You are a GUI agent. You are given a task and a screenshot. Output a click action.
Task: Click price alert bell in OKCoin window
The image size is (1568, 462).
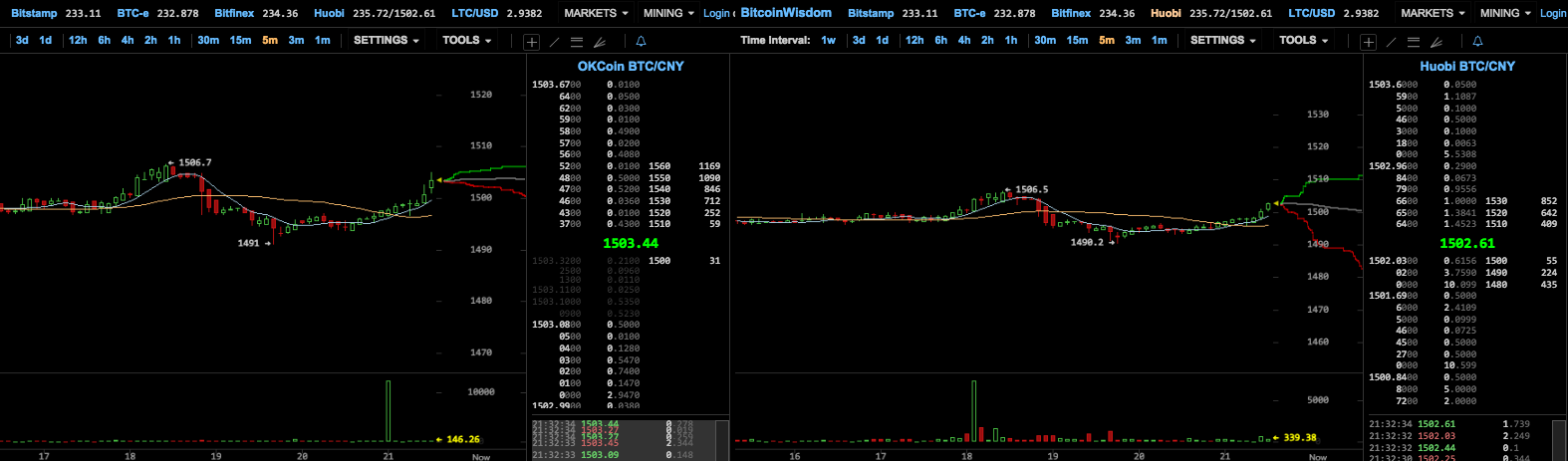pos(641,42)
